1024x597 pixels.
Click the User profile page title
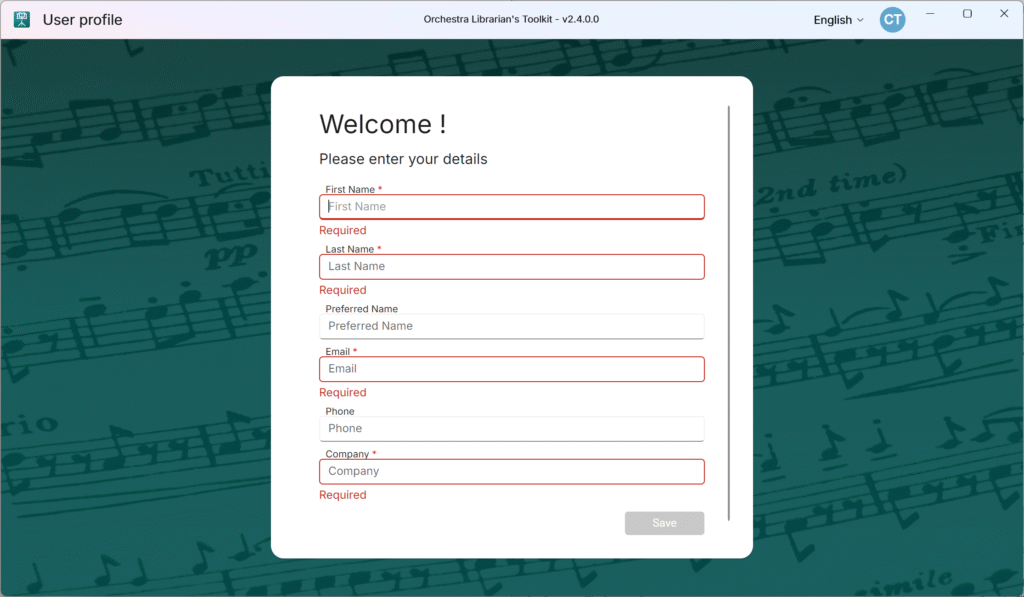[82, 20]
